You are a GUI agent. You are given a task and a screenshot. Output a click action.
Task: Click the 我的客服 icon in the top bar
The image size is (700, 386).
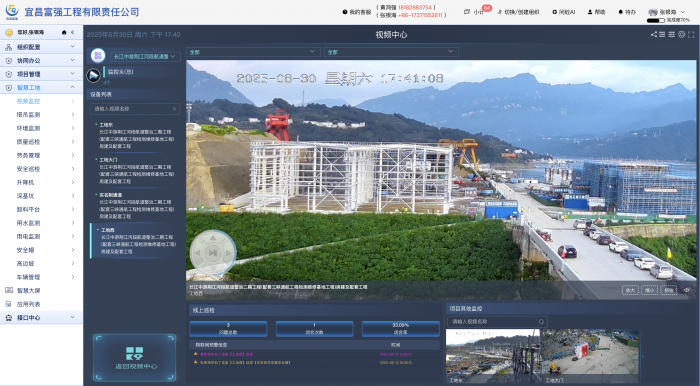click(345, 12)
